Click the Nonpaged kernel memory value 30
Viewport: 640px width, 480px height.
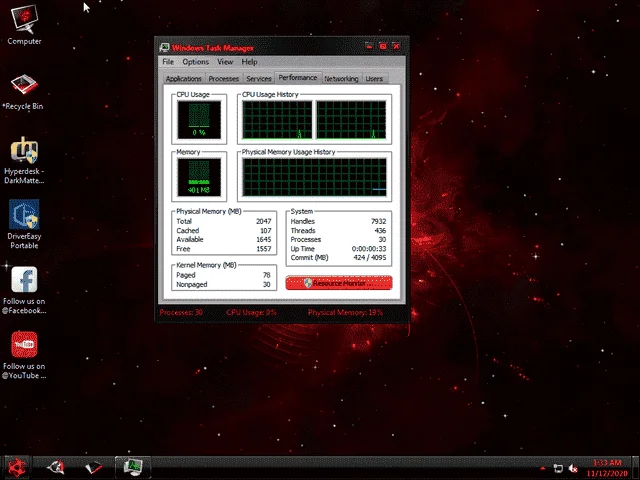click(x=267, y=284)
